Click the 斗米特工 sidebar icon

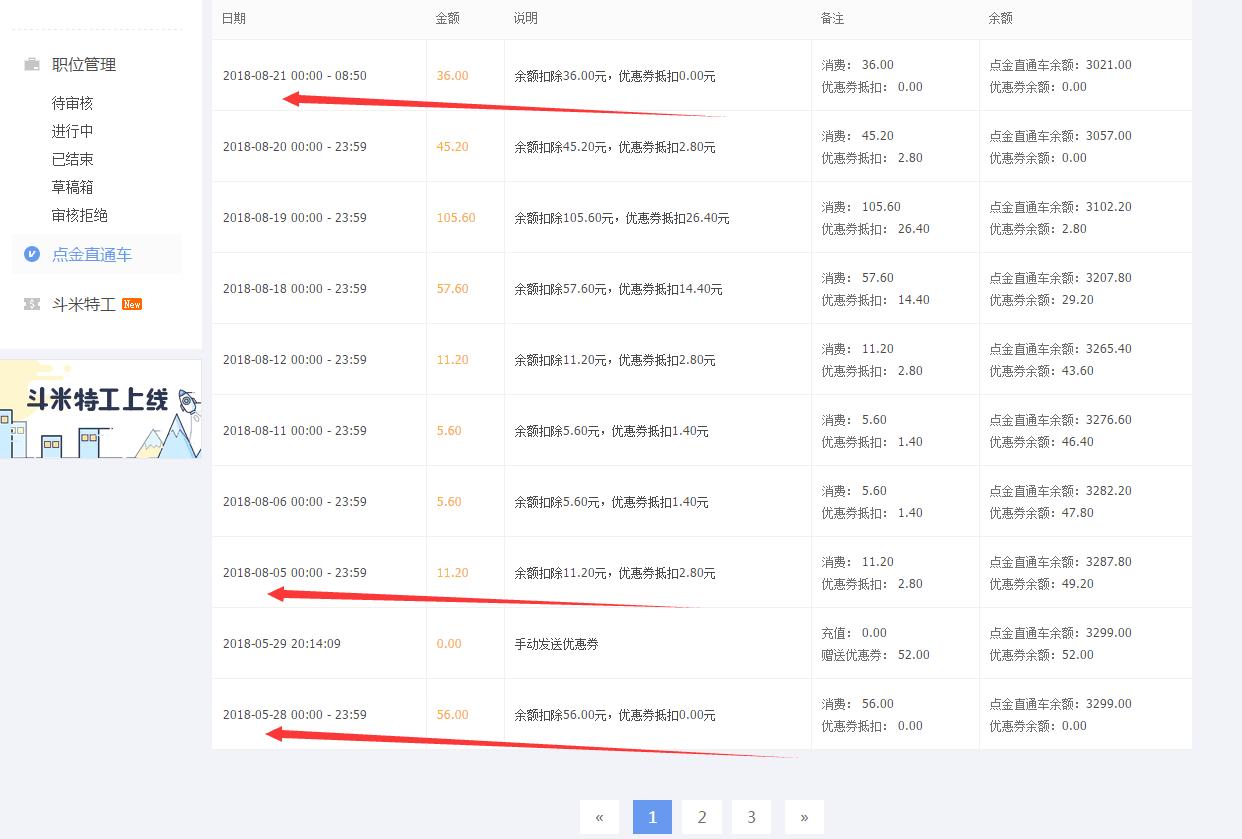click(x=31, y=304)
